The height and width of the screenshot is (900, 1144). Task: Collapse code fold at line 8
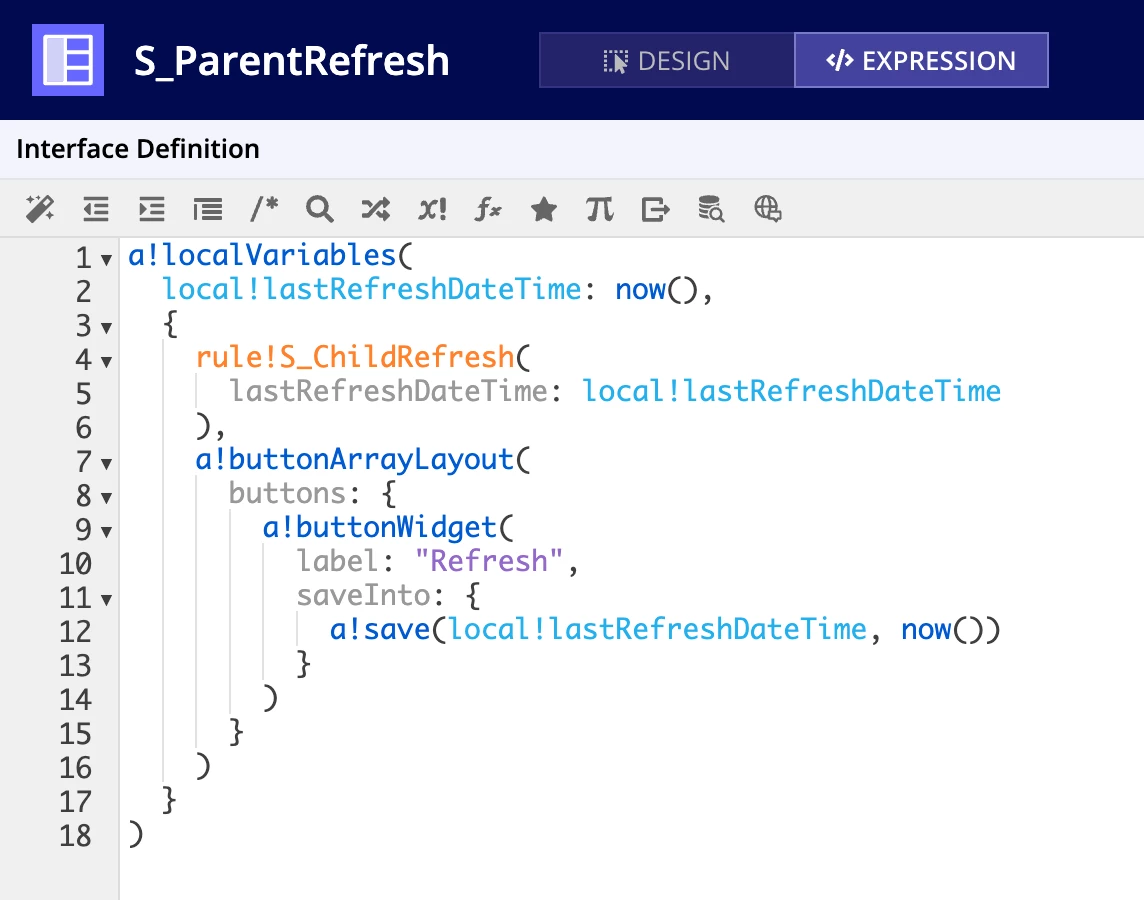click(107, 498)
